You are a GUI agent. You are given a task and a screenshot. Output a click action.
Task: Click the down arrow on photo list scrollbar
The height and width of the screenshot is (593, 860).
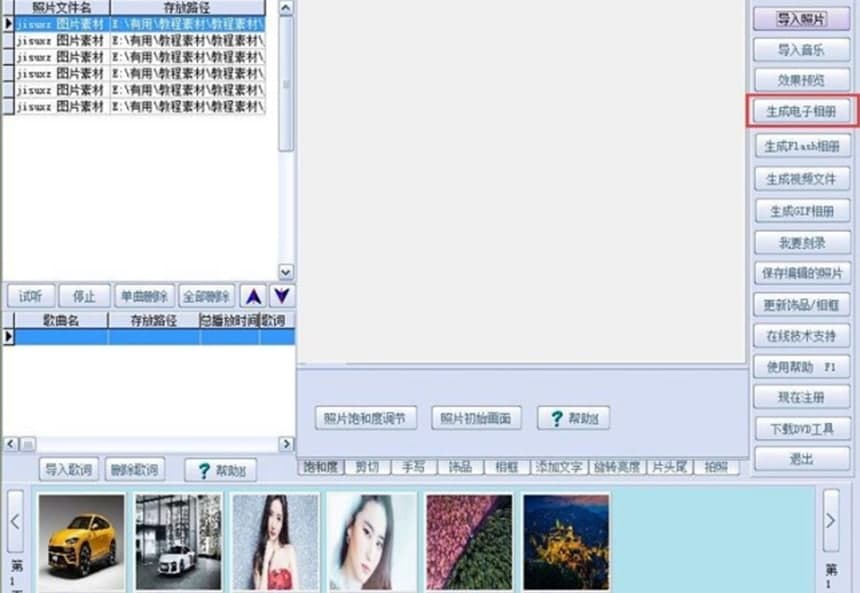(286, 272)
